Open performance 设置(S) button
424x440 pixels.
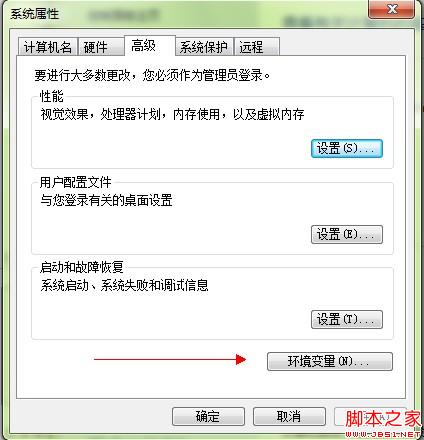click(x=347, y=149)
